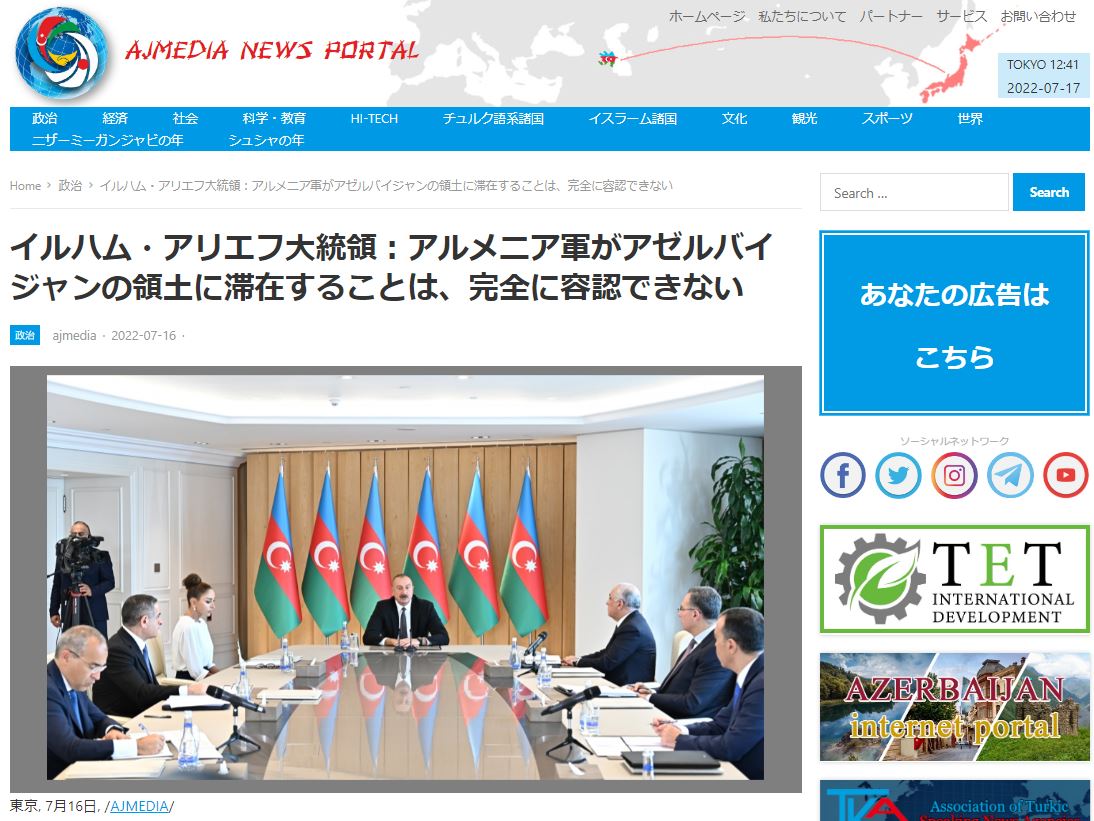Open the Telegram social network icon
Screen dimensions: 1094x821
coord(1010,476)
